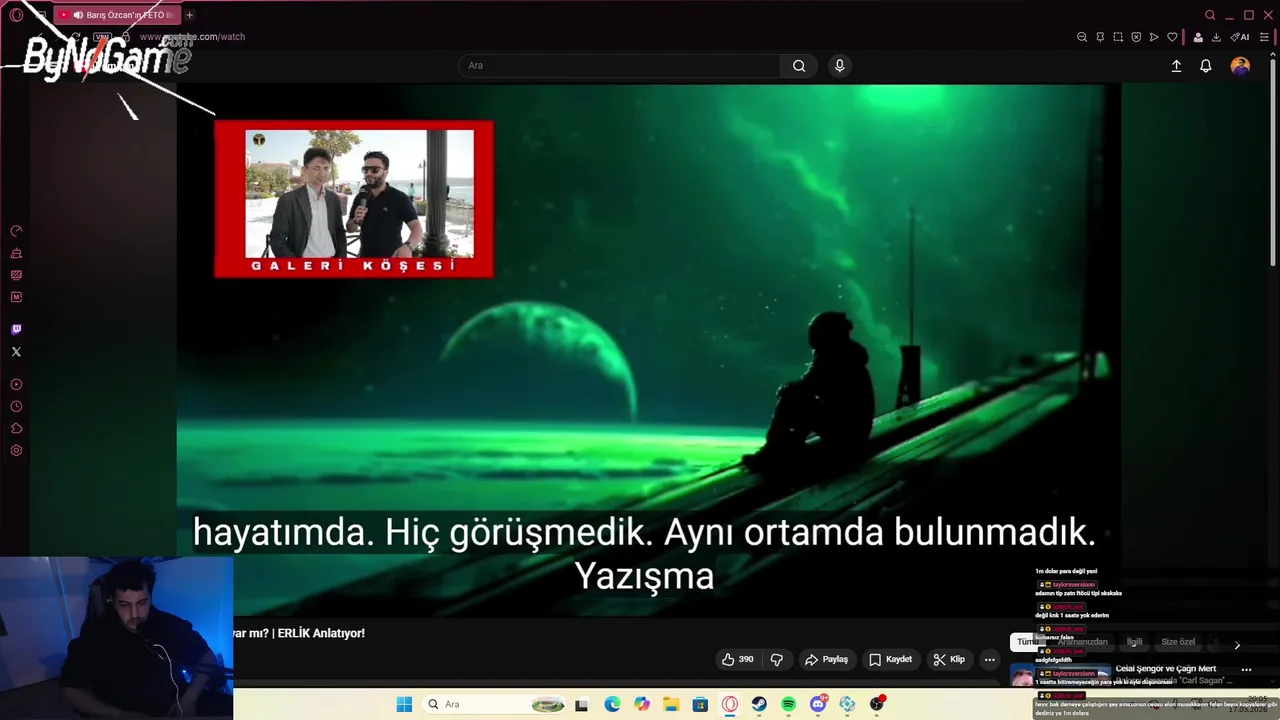Open Twitch panel in sidebar

16,329
